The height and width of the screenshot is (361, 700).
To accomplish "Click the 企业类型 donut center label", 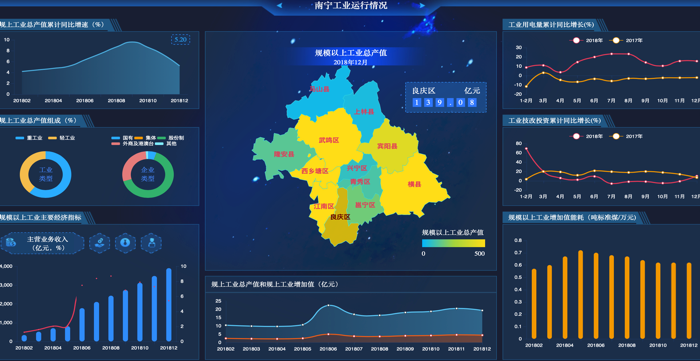I will (x=148, y=174).
